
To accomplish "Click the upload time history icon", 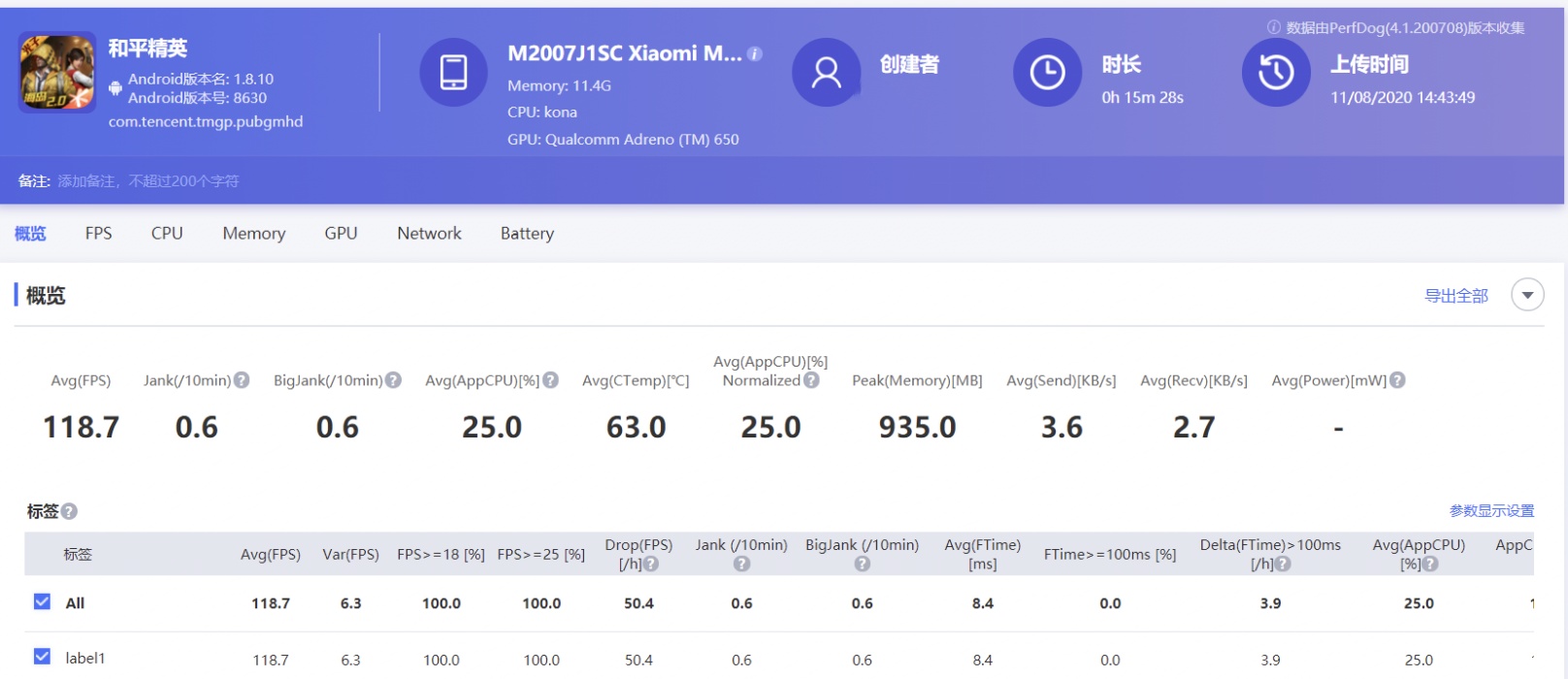I will (x=1276, y=72).
